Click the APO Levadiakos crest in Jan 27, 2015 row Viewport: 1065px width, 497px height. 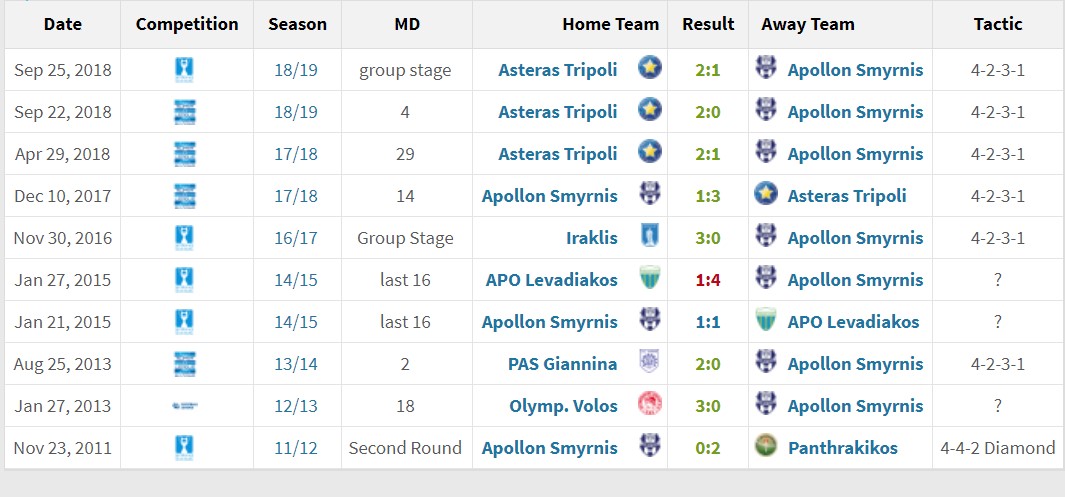click(x=650, y=279)
